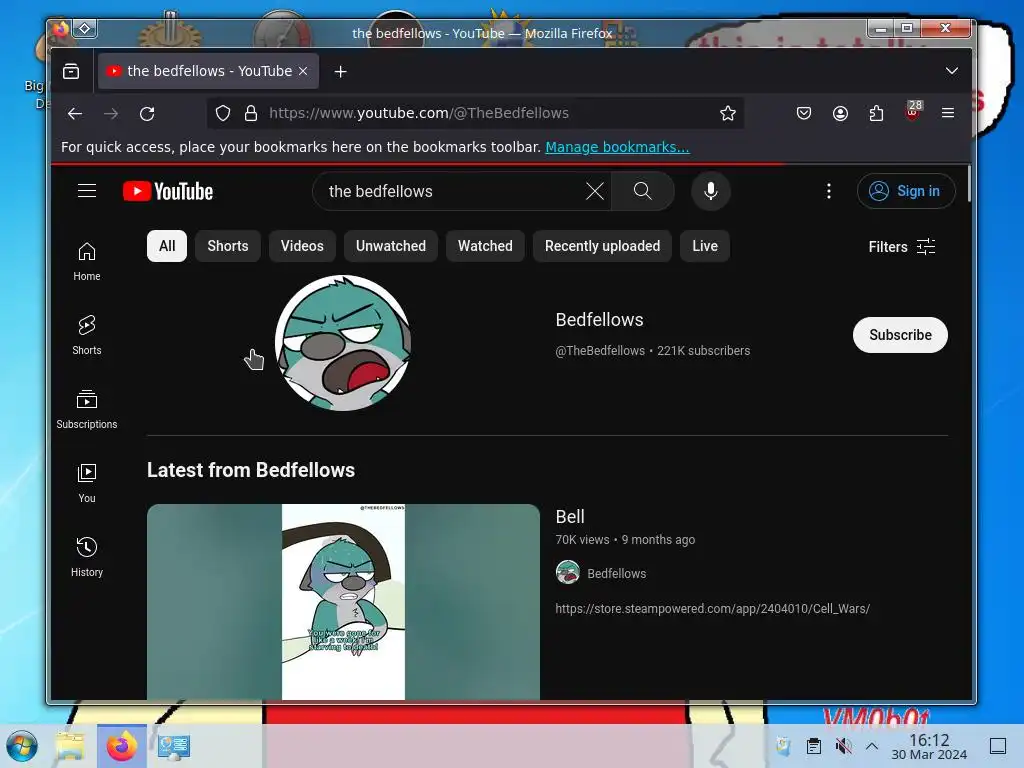
Task: Click the Bedfellows channel avatar
Action: pos(343,343)
